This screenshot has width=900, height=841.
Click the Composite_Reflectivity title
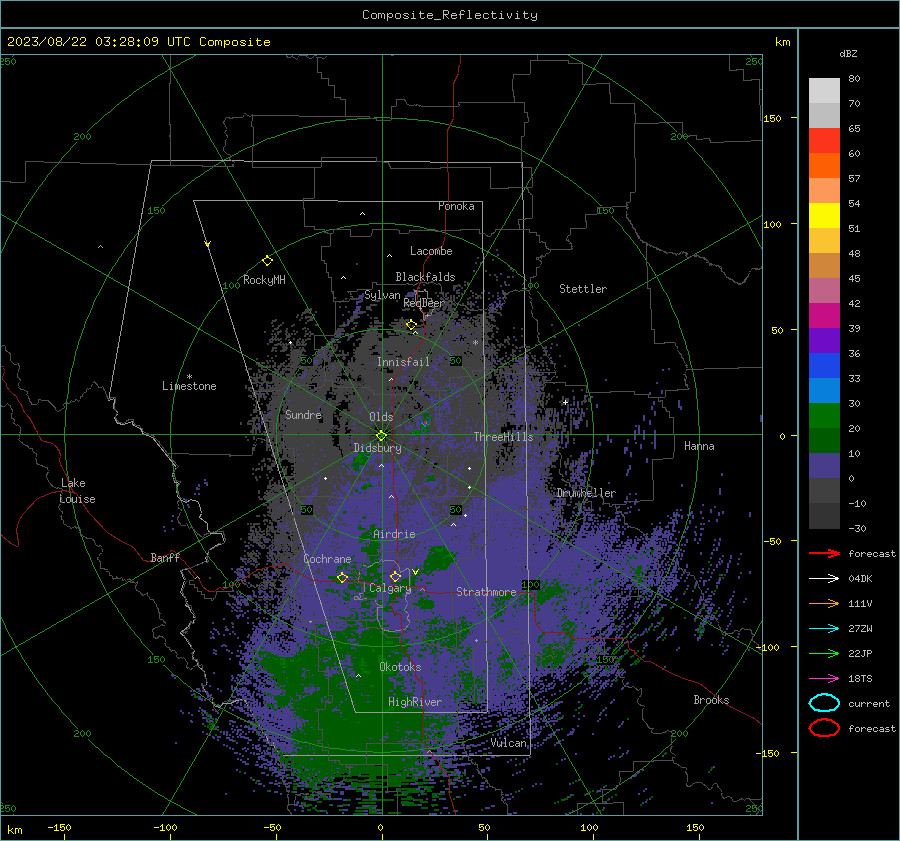tap(450, 15)
